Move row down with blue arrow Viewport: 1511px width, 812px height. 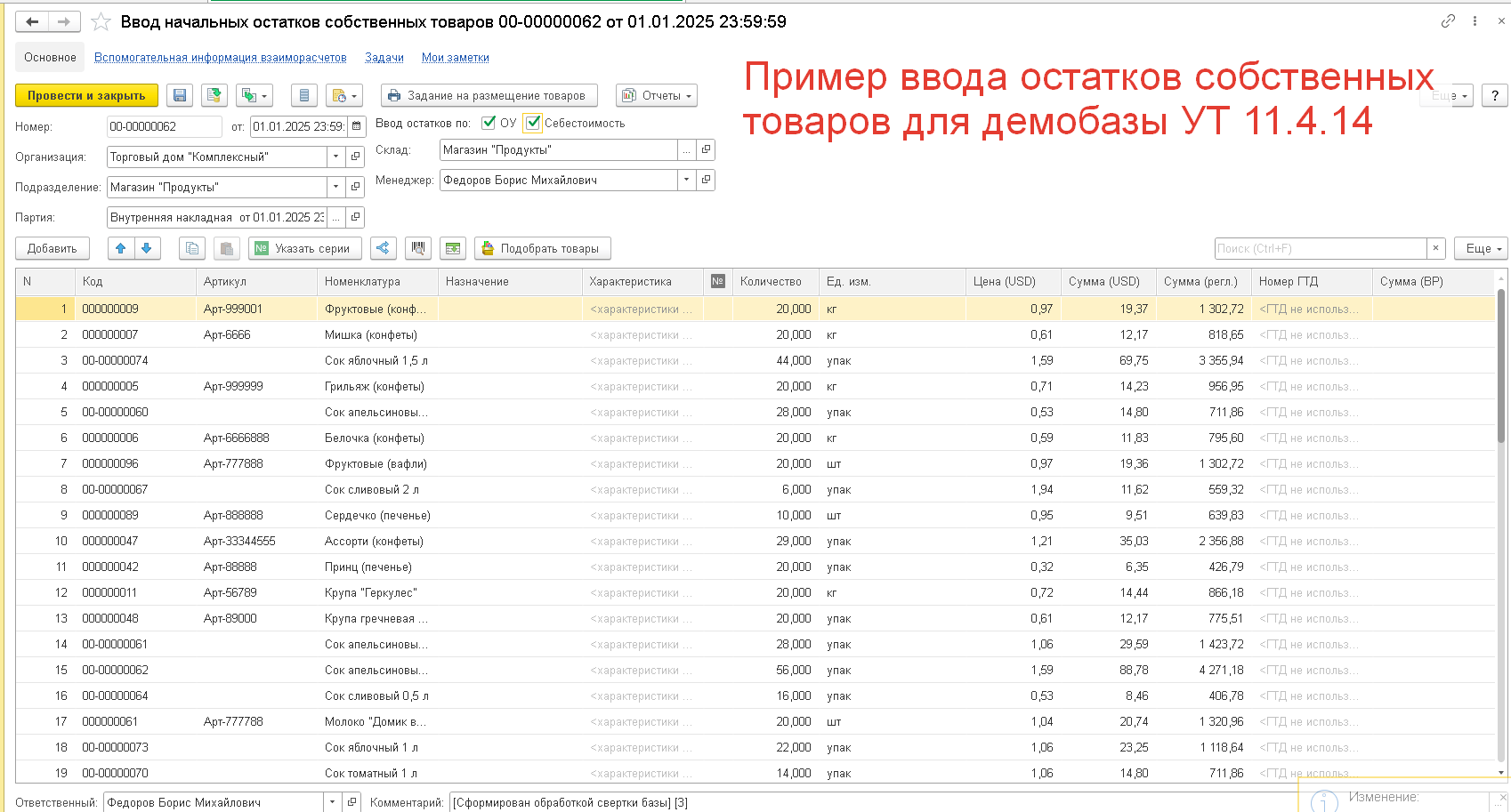[147, 249]
